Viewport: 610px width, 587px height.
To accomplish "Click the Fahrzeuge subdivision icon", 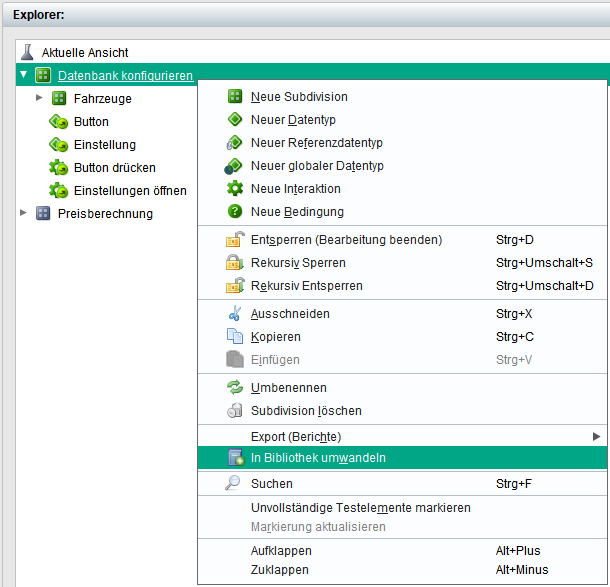I will [59, 98].
